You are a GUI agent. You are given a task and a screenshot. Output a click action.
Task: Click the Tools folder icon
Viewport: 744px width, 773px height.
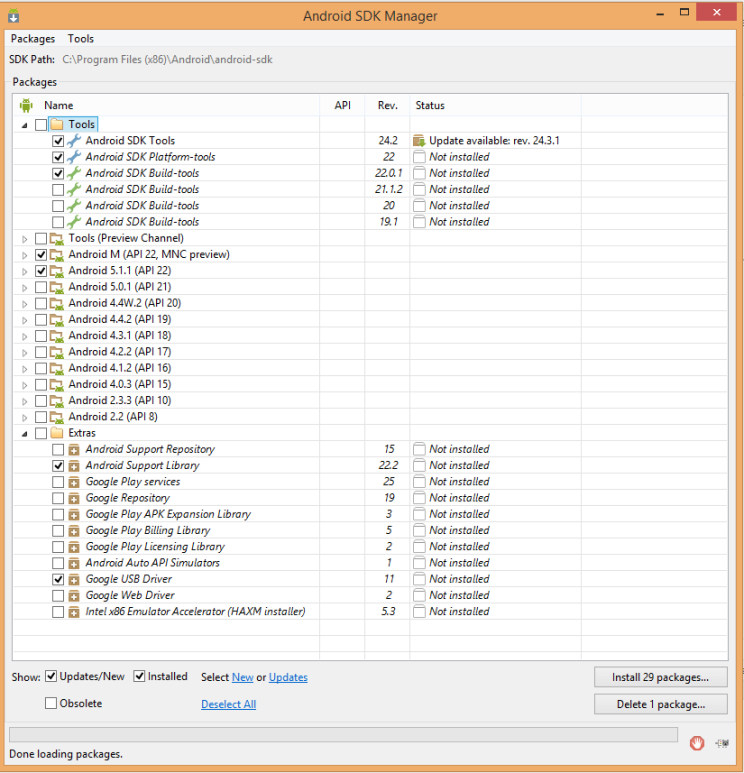click(x=57, y=125)
